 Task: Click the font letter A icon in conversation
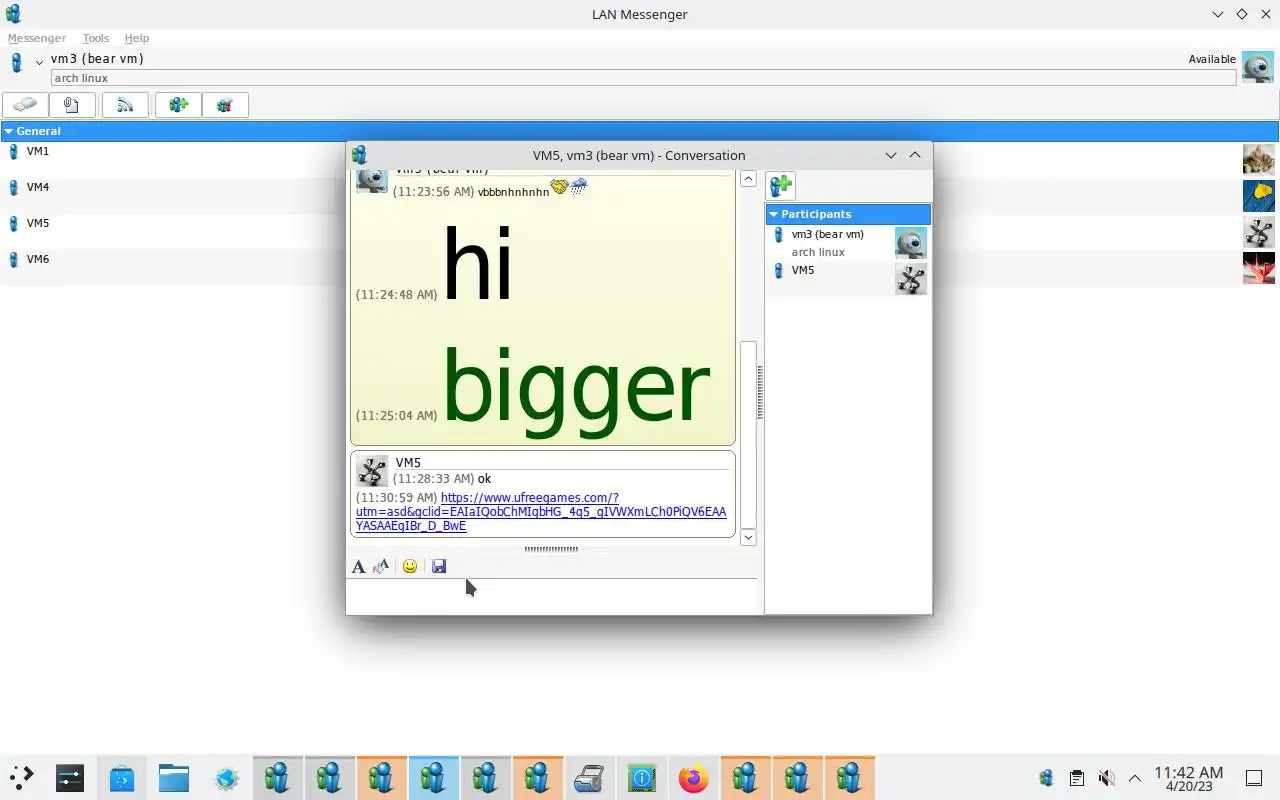point(359,567)
